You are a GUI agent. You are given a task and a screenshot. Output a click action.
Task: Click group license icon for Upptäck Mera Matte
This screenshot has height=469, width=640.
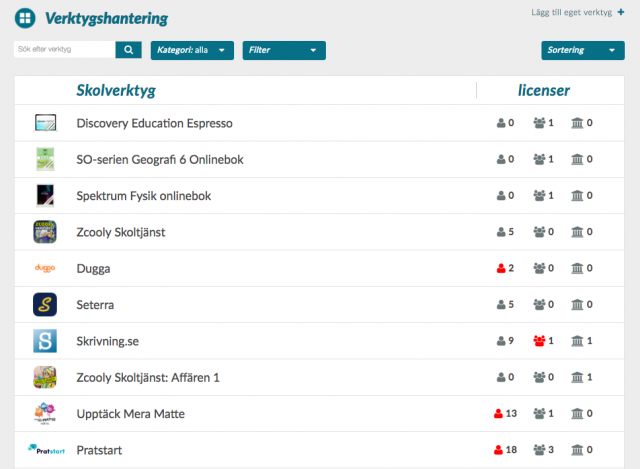coord(539,413)
